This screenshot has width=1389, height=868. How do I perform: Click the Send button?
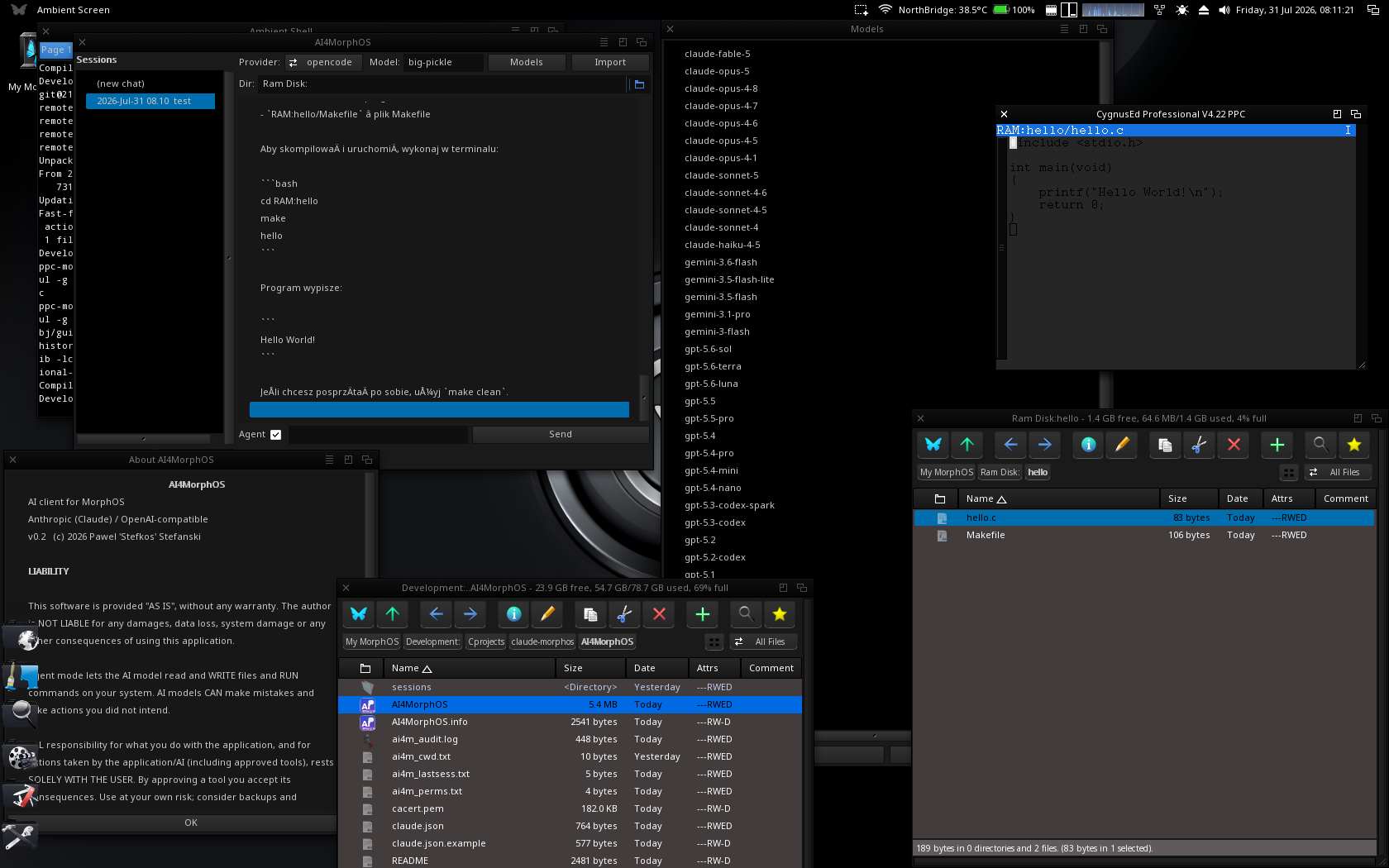[x=561, y=435]
